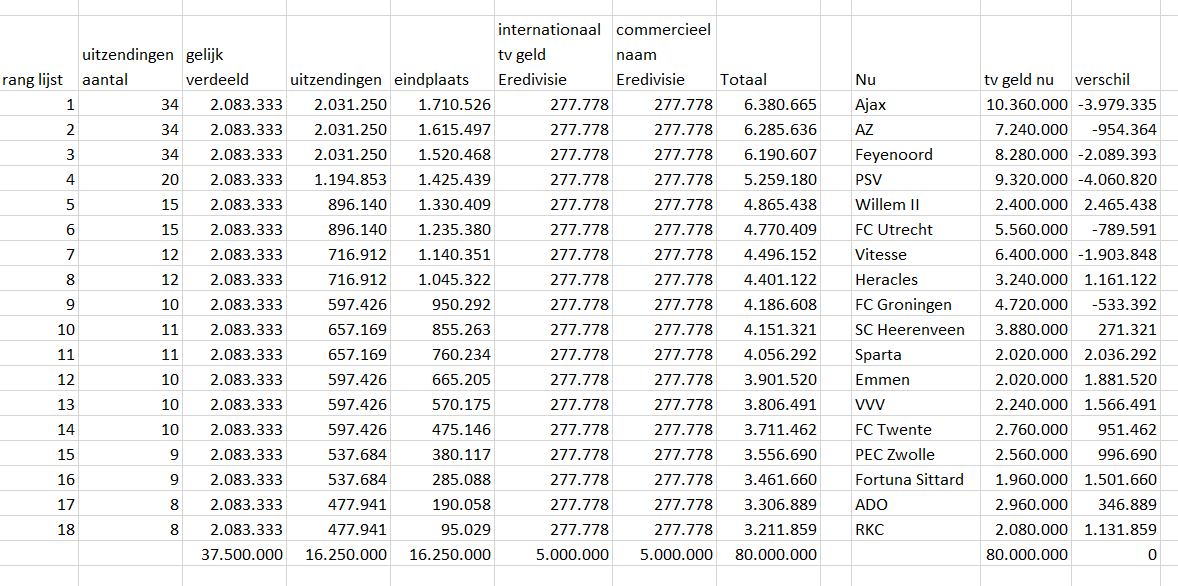Image resolution: width=1178 pixels, height=586 pixels.
Task: Select the sum cell 37.500.000
Action: (234, 554)
